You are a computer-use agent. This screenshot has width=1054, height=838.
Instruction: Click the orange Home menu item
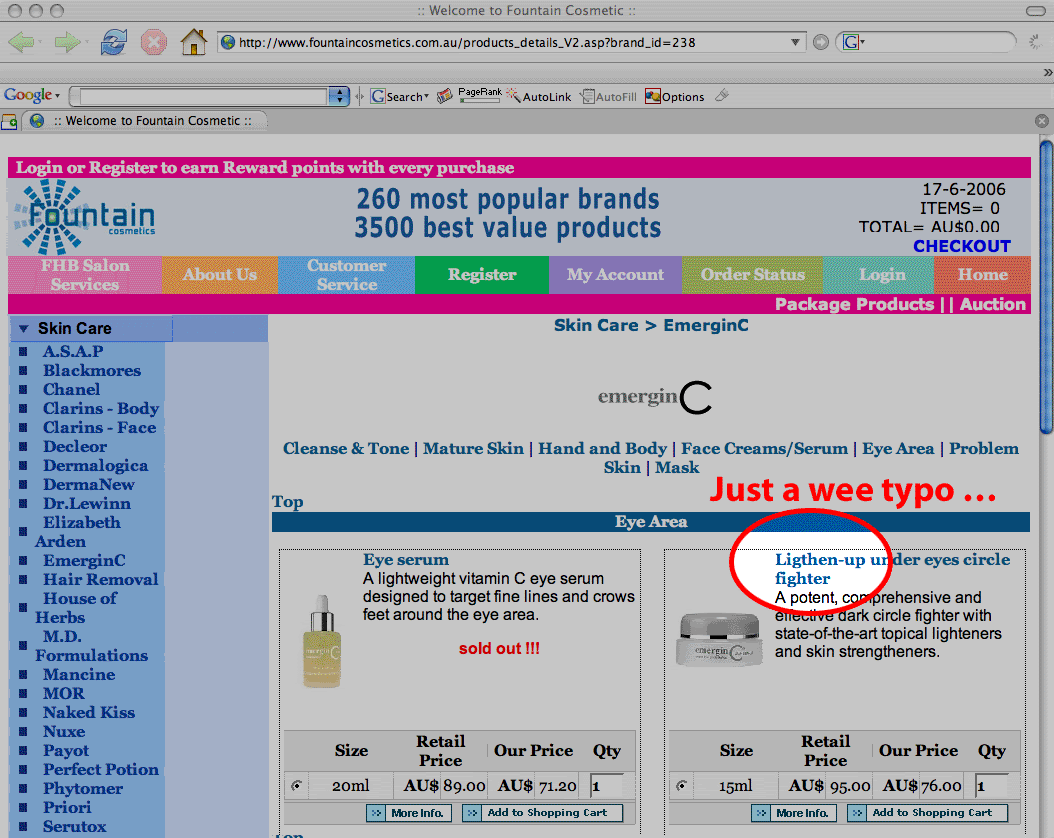pos(982,275)
